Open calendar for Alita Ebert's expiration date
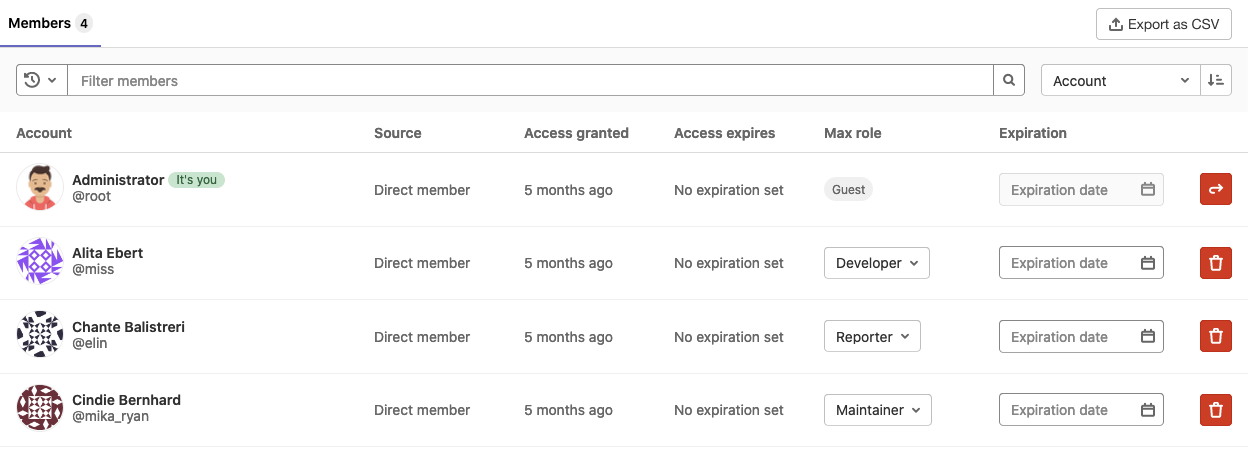Image resolution: width=1248 pixels, height=449 pixels. point(1147,263)
